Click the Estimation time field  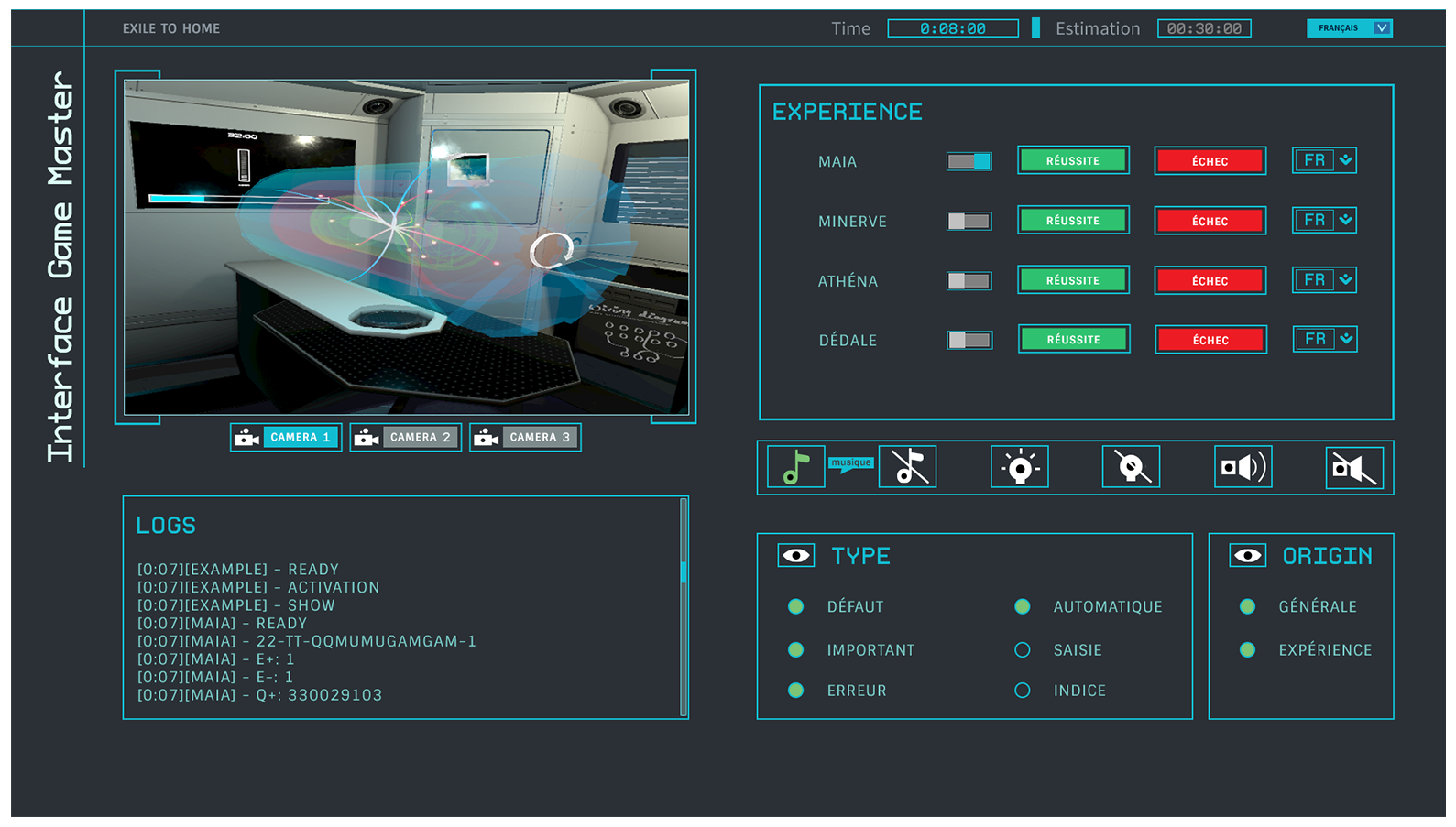1204,28
